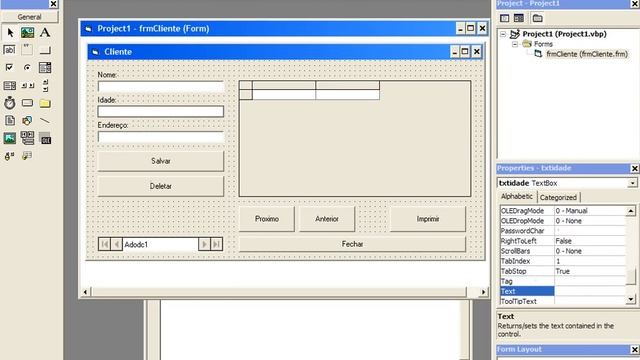Select the Line control tool
The width and height of the screenshot is (640, 360).
[45, 120]
